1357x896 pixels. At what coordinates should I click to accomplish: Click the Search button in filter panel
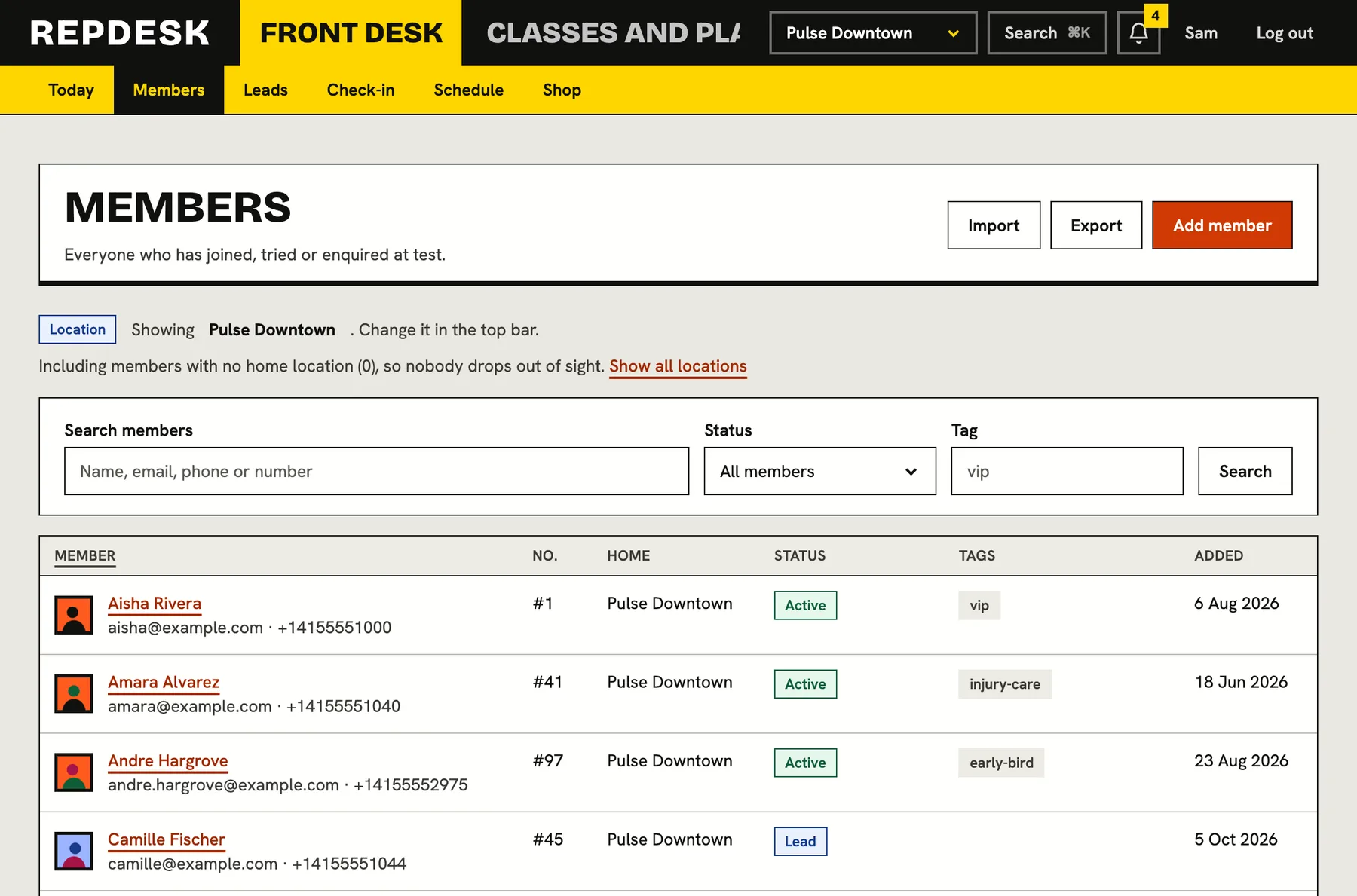[1245, 471]
